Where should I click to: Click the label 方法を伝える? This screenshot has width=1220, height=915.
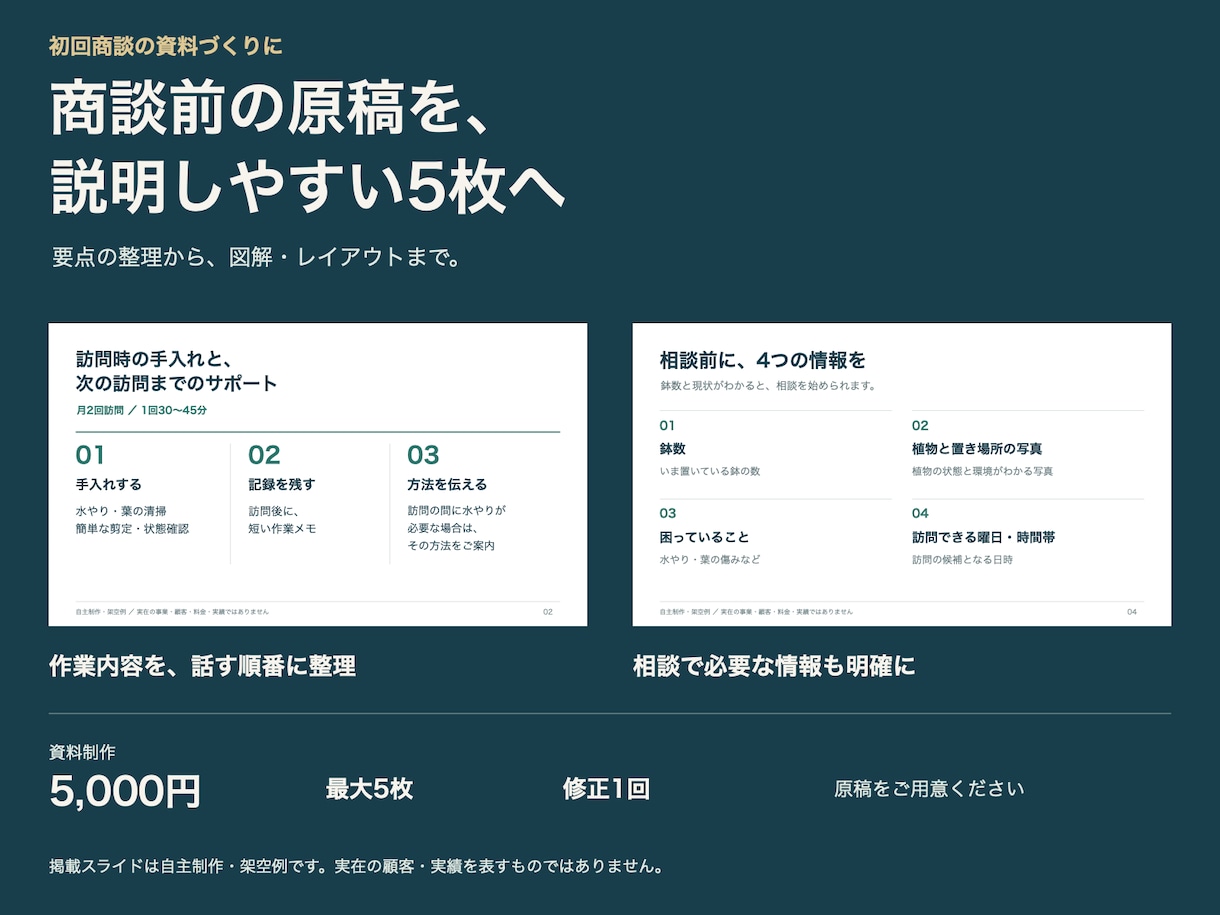click(447, 484)
